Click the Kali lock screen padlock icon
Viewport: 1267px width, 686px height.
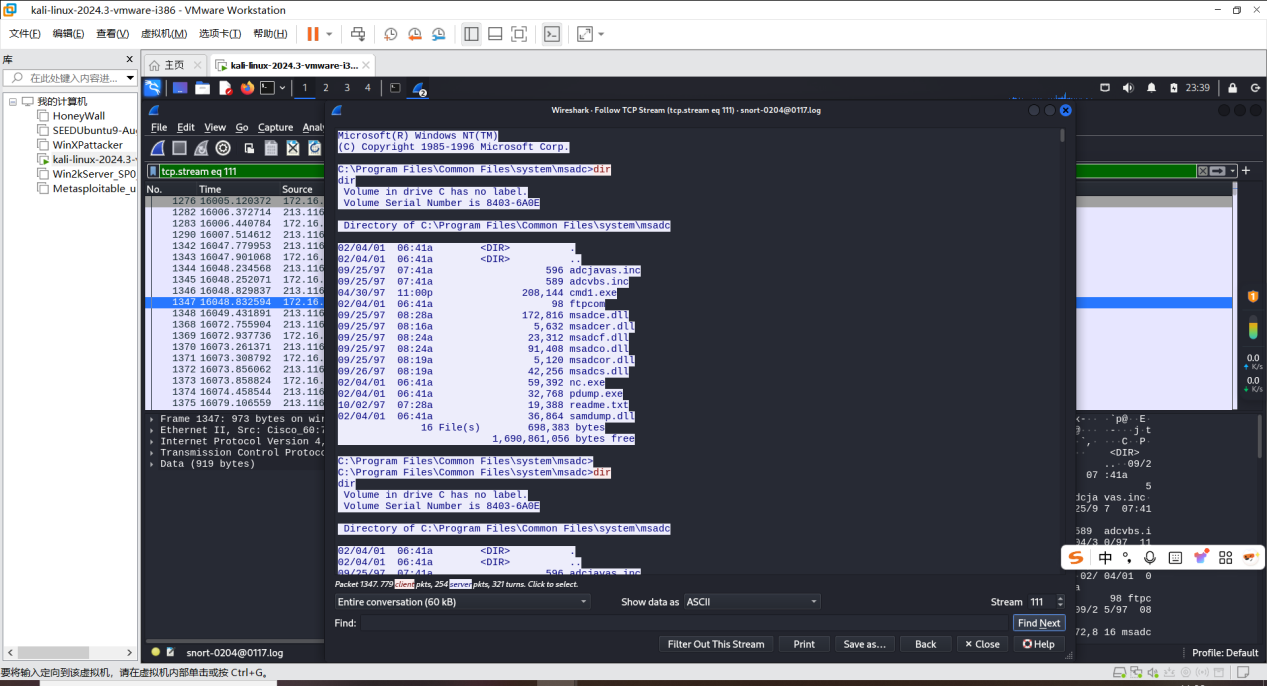pos(1232,88)
